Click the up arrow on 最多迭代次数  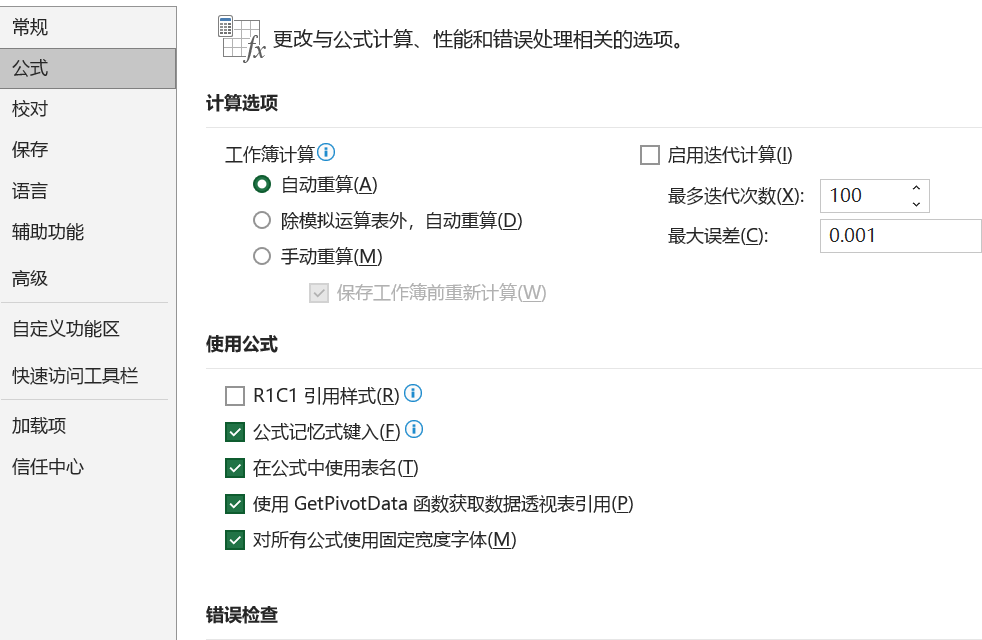click(x=916, y=189)
